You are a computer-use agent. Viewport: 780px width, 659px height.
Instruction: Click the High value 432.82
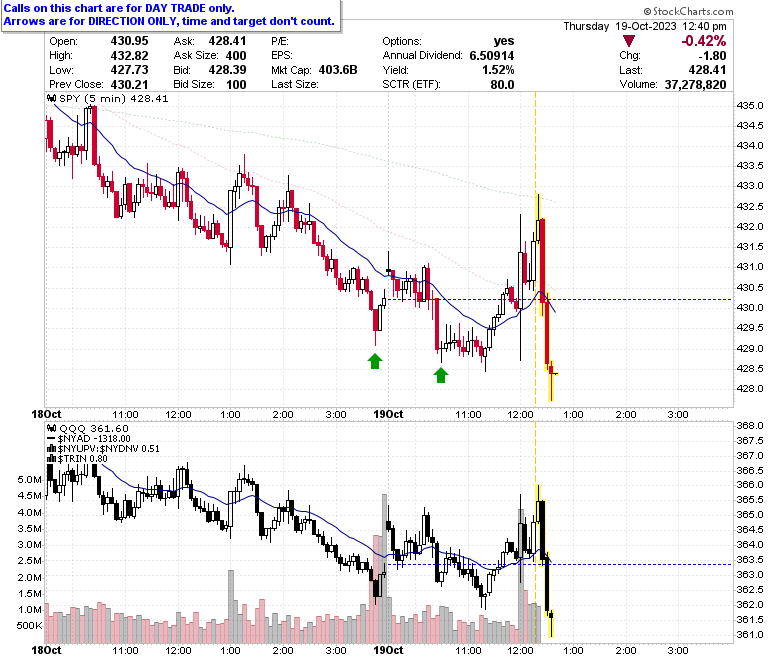tap(129, 55)
